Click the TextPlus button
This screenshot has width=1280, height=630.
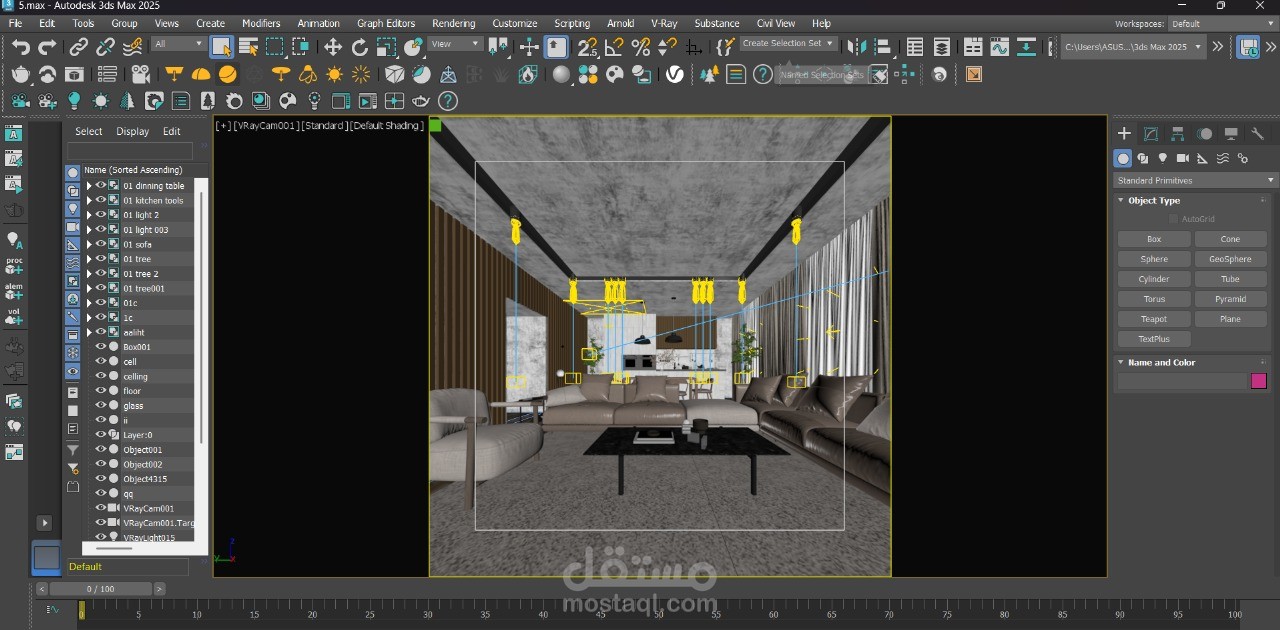[1154, 339]
